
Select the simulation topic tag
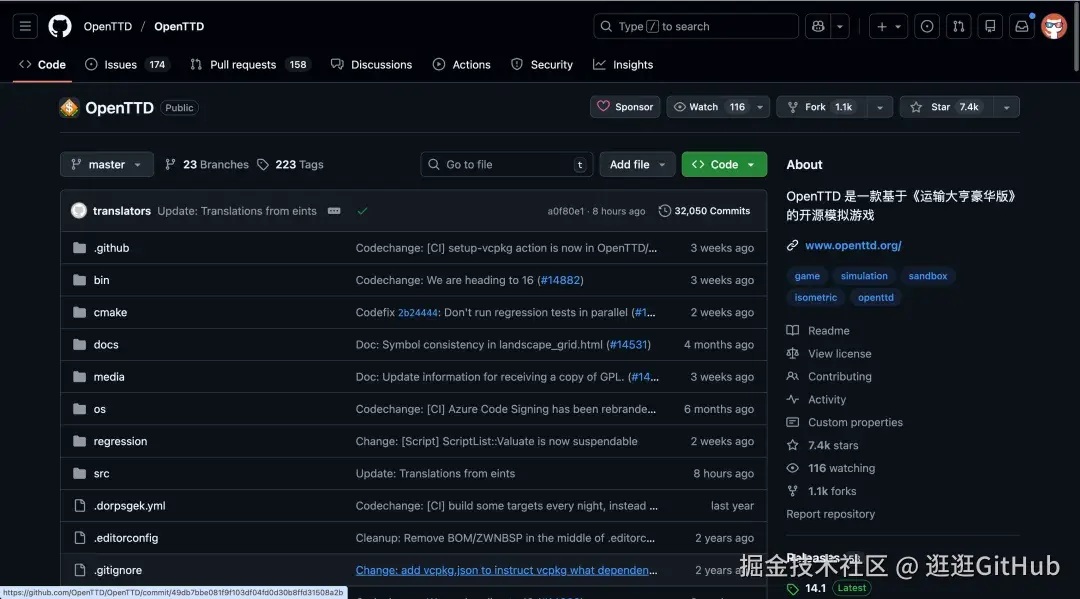click(864, 276)
